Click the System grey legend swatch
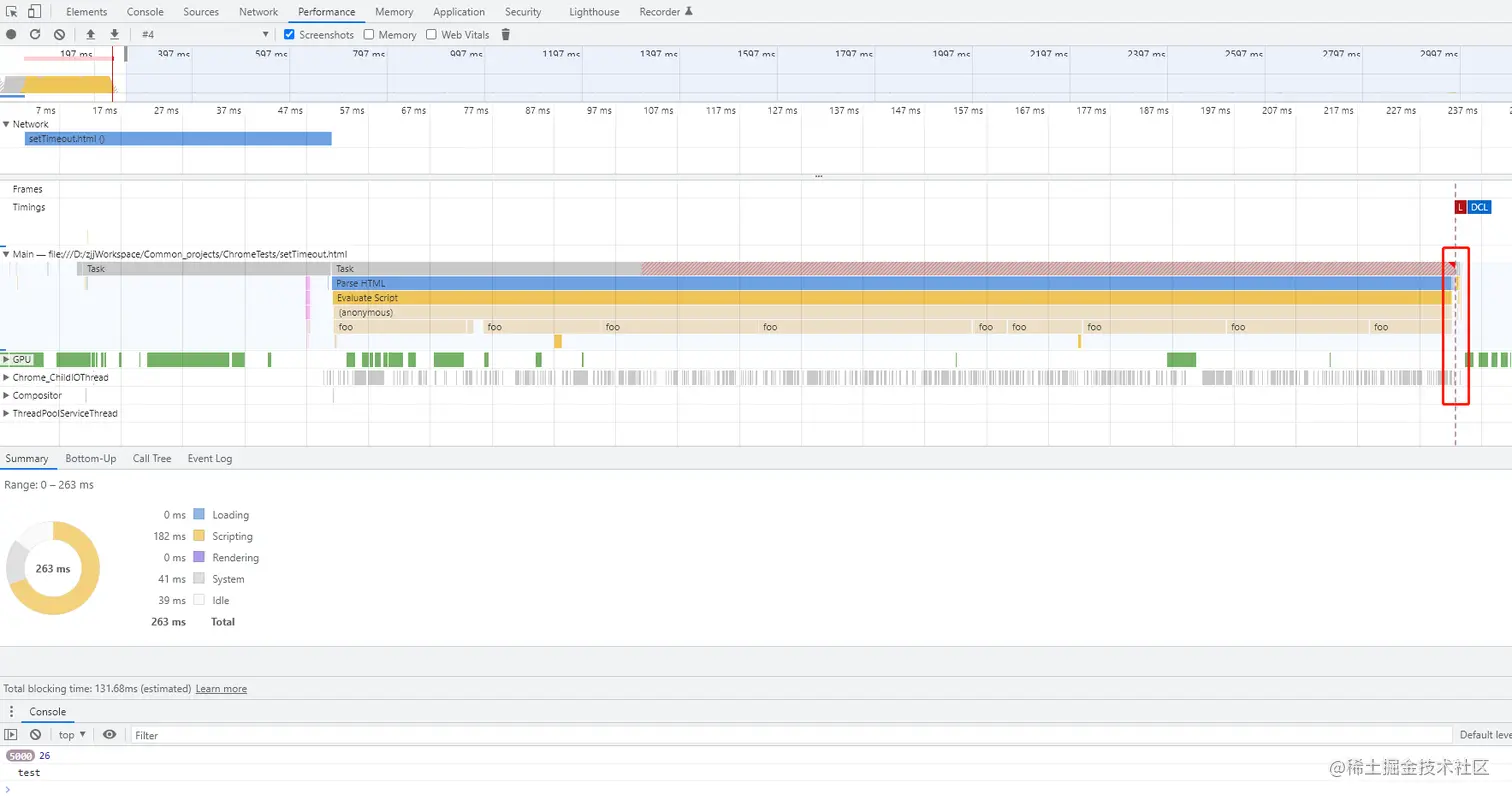This screenshot has height=800, width=1512. coord(198,579)
